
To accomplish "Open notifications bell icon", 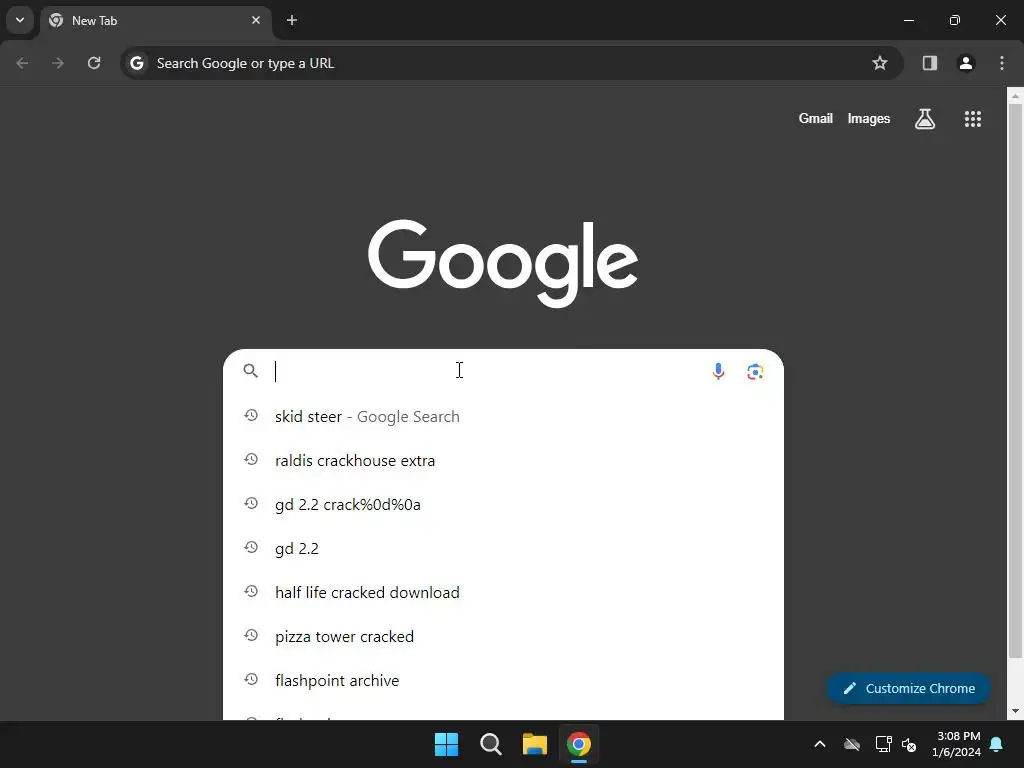I will click(997, 744).
